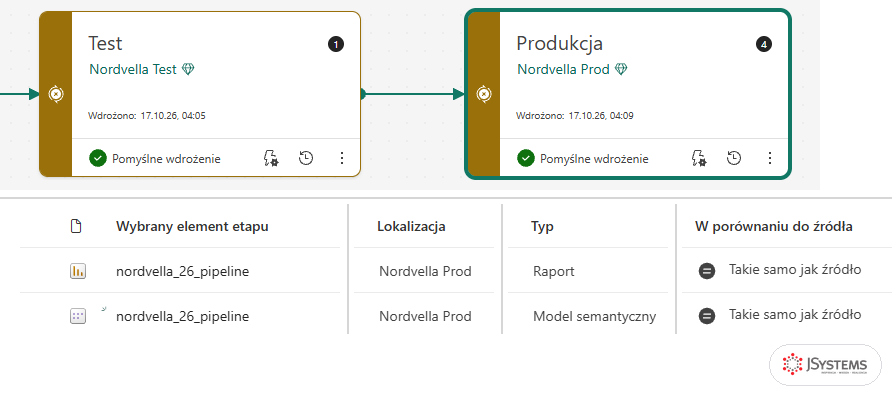
Task: Click the Wdrożono 17.10.26, 04:09 timestamp
Action: [x=575, y=116]
